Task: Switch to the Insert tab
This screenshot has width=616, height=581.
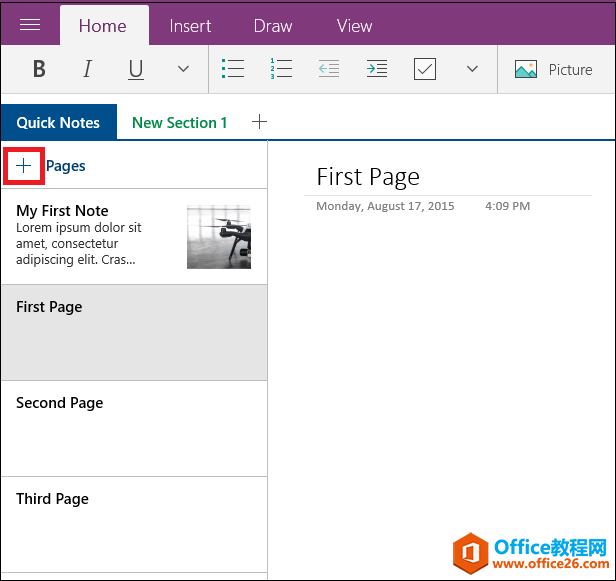Action: (x=190, y=26)
